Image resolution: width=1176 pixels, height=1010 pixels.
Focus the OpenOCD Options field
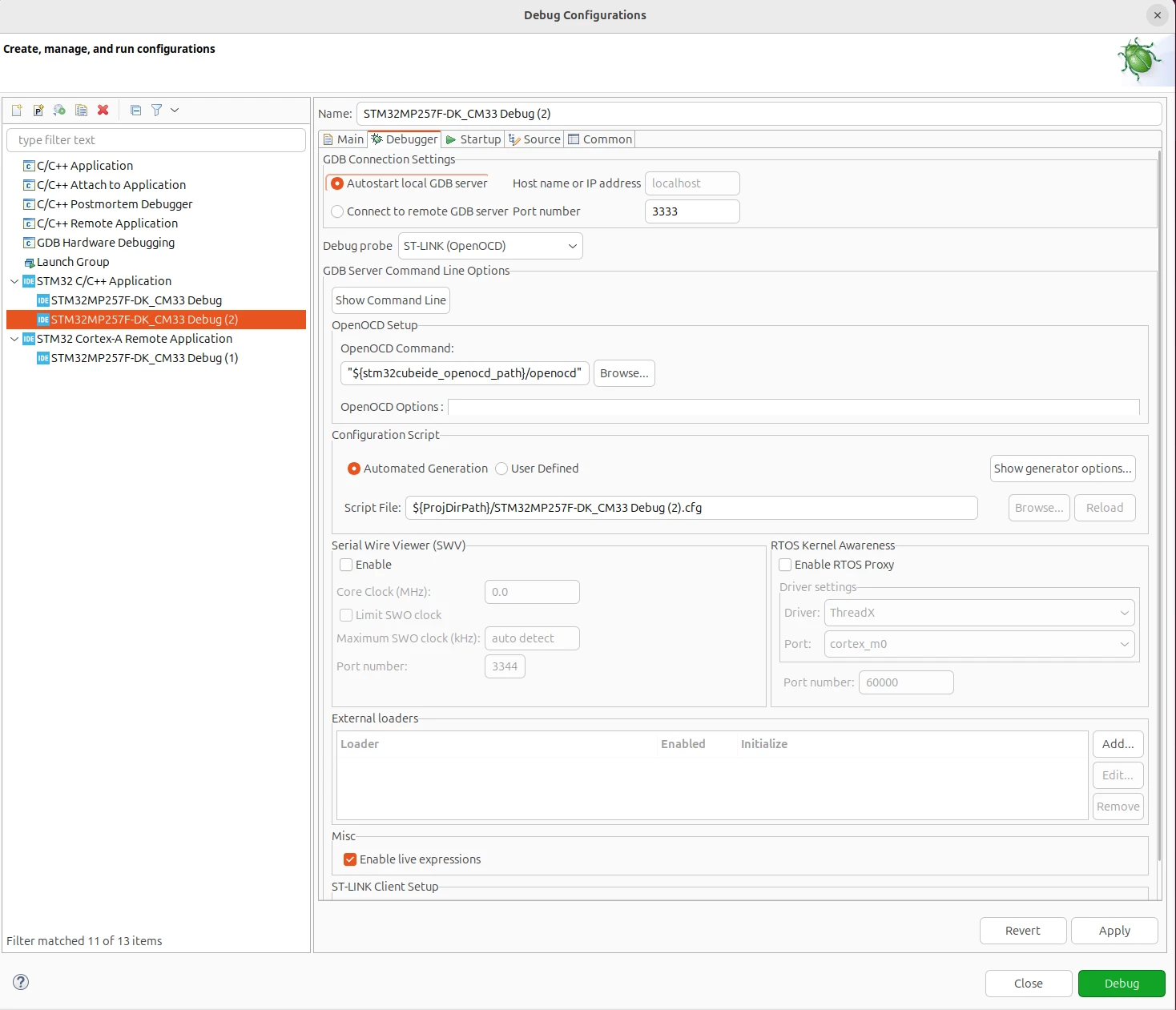[793, 407]
